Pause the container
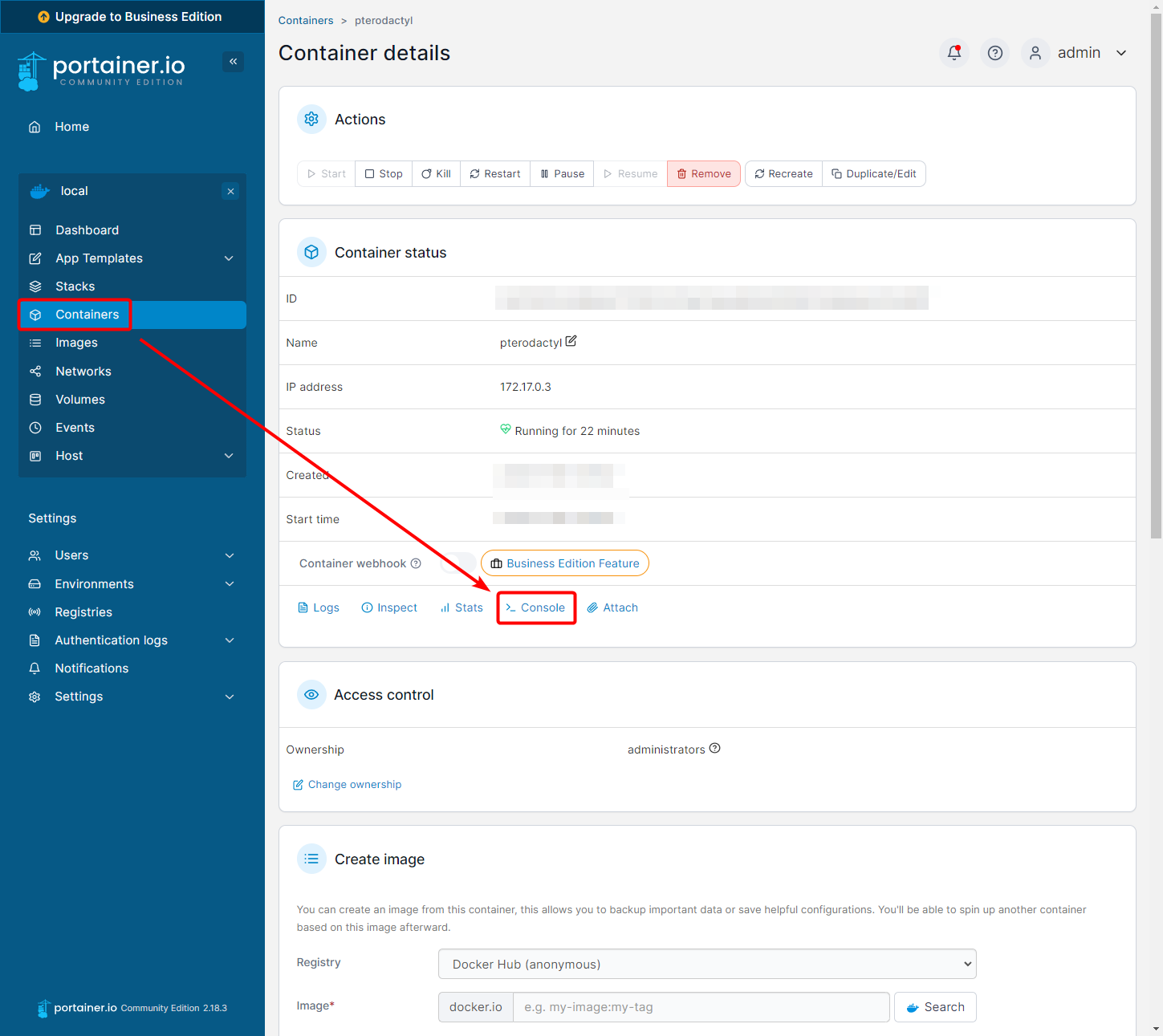 click(562, 174)
